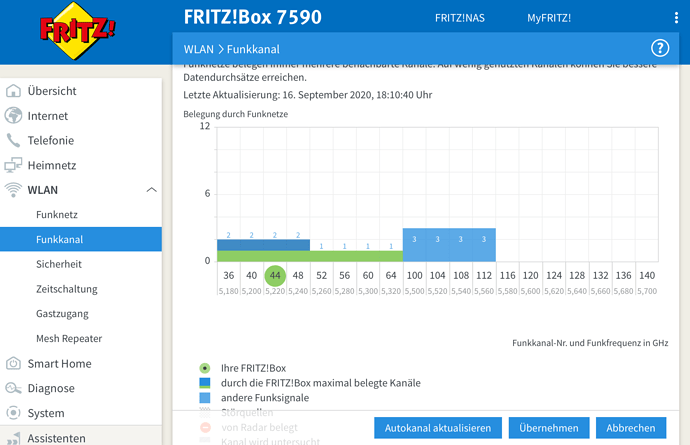Open FRITZ!NAS in the header
Screen dimensions: 690x445
pyautogui.click(x=460, y=18)
